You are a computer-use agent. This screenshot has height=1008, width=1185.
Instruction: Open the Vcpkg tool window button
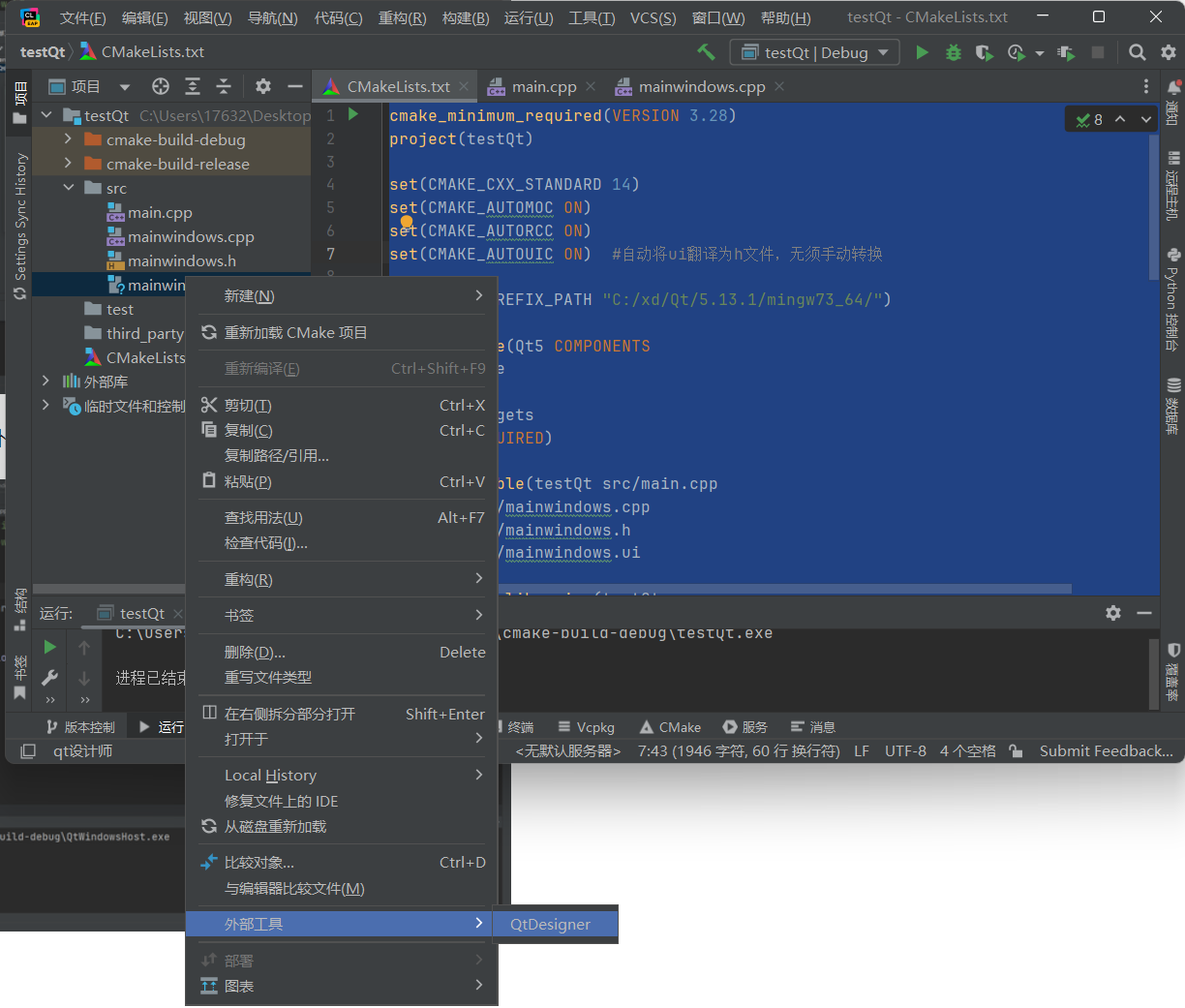point(585,727)
